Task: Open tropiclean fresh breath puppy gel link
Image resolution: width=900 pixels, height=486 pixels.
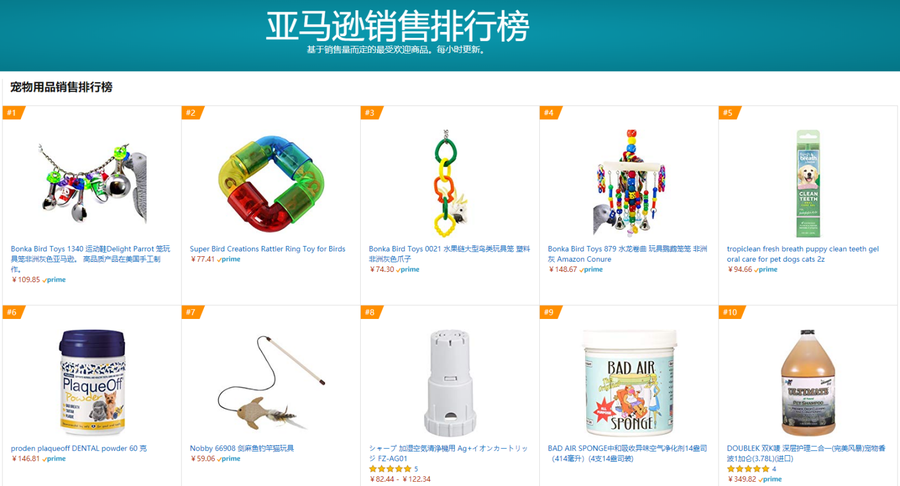Action: click(x=802, y=254)
